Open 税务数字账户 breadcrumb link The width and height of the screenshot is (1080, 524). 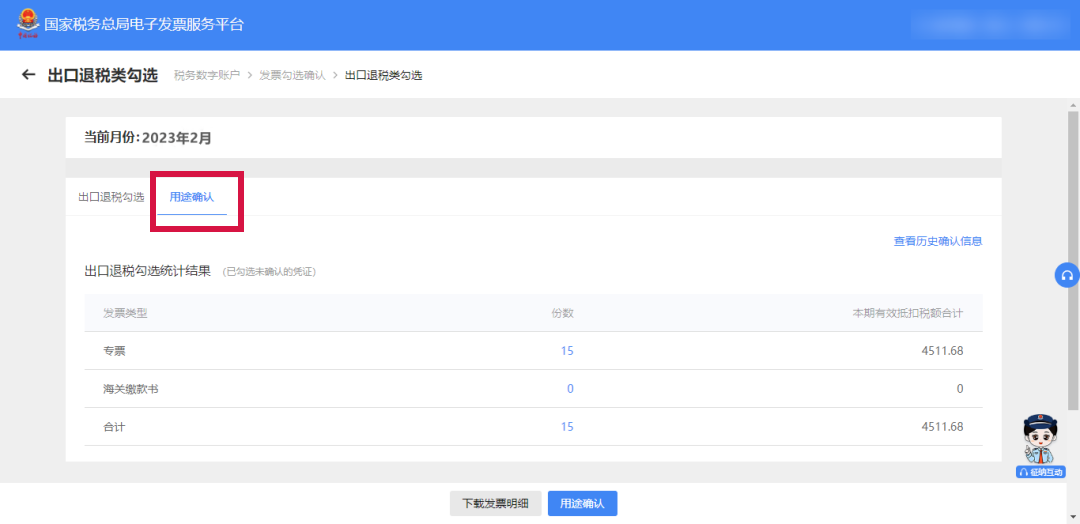tap(207, 75)
